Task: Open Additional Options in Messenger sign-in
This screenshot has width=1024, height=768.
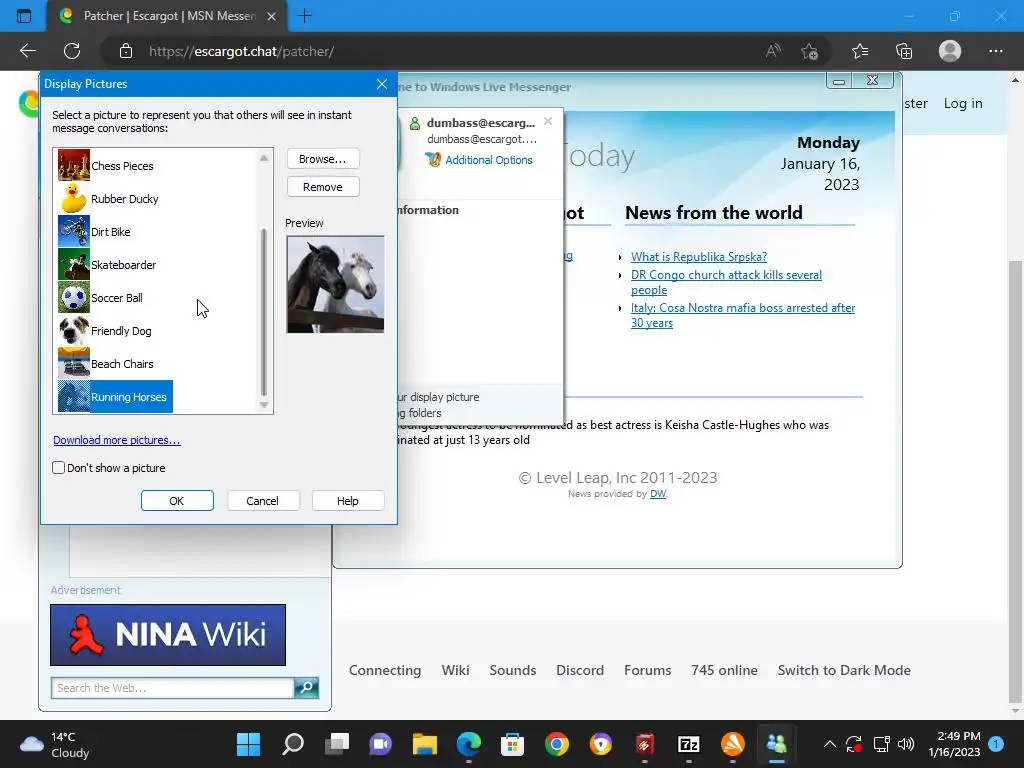Action: [488, 160]
